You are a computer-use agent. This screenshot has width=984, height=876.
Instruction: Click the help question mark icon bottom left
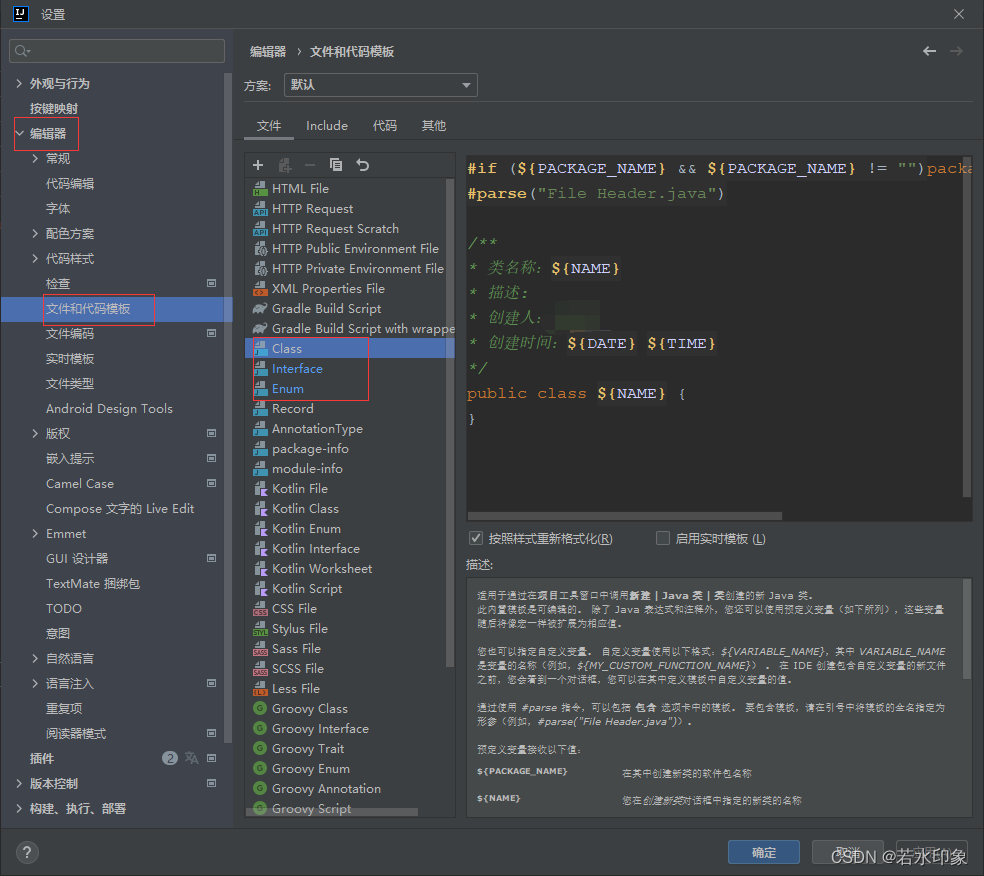point(26,851)
